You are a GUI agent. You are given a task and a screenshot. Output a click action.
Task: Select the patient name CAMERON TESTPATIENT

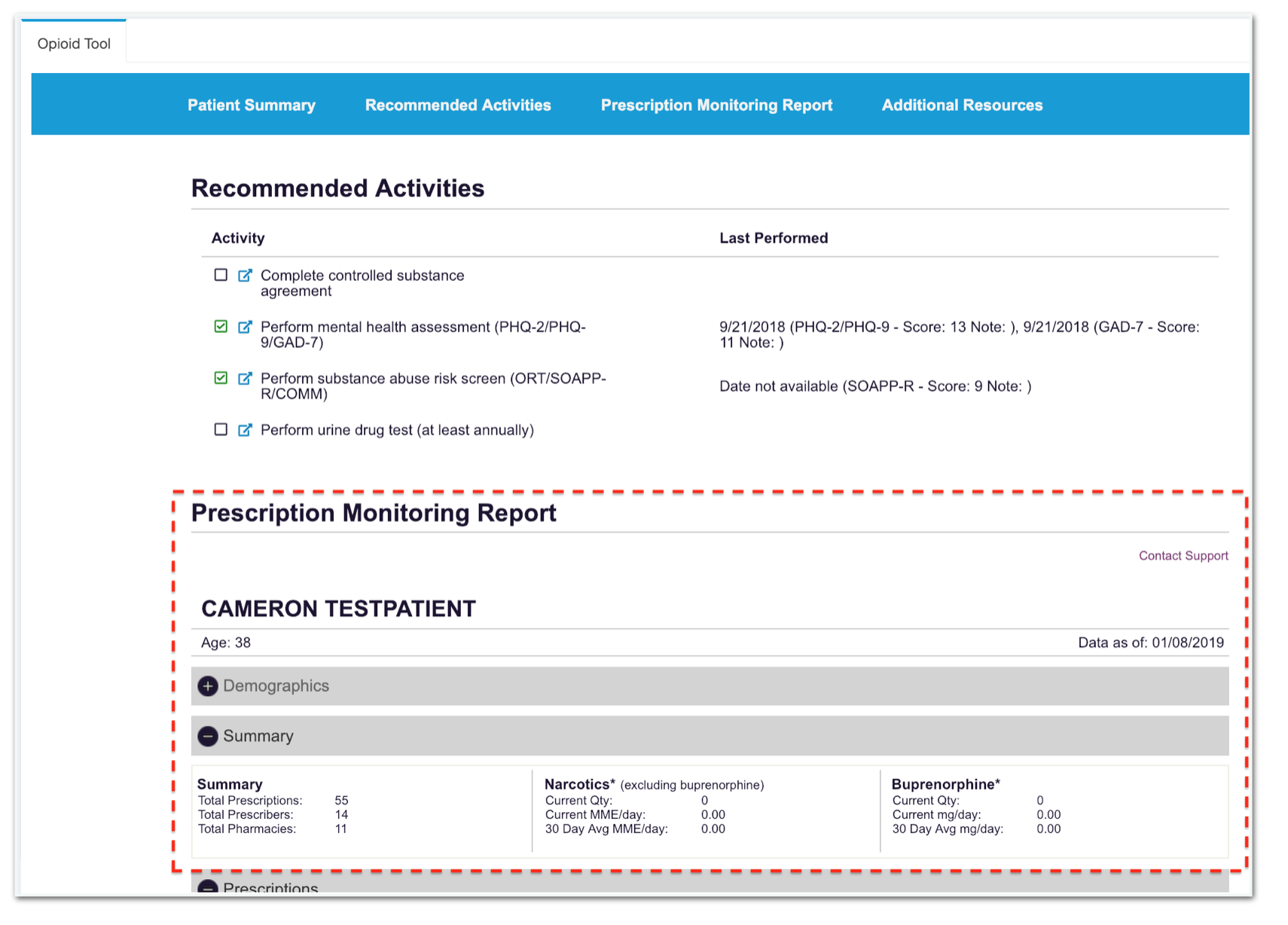338,609
